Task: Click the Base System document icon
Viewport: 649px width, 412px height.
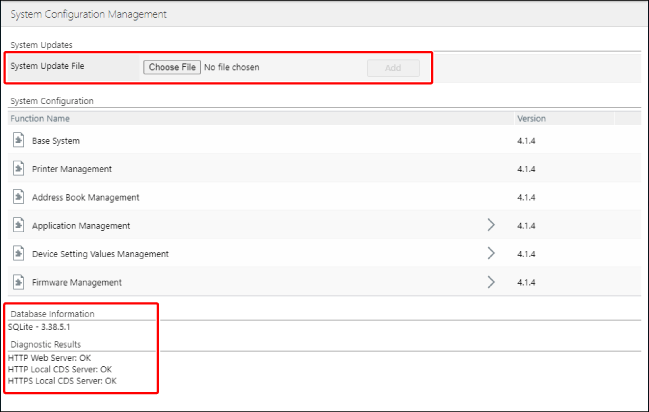Action: tap(19, 141)
